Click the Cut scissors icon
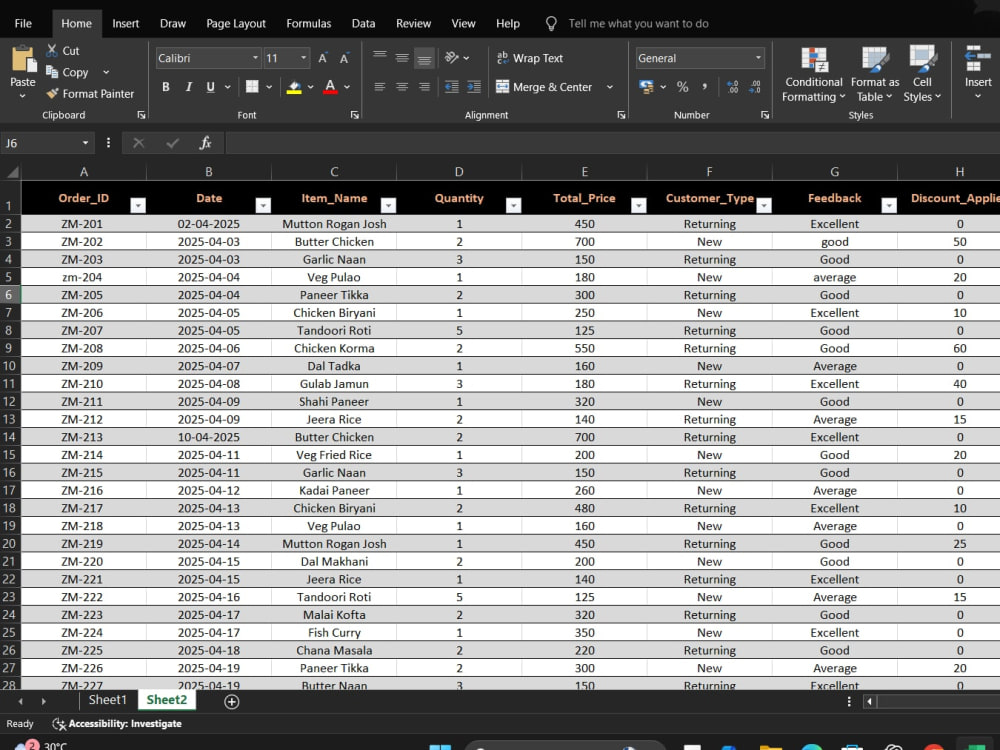 point(52,50)
